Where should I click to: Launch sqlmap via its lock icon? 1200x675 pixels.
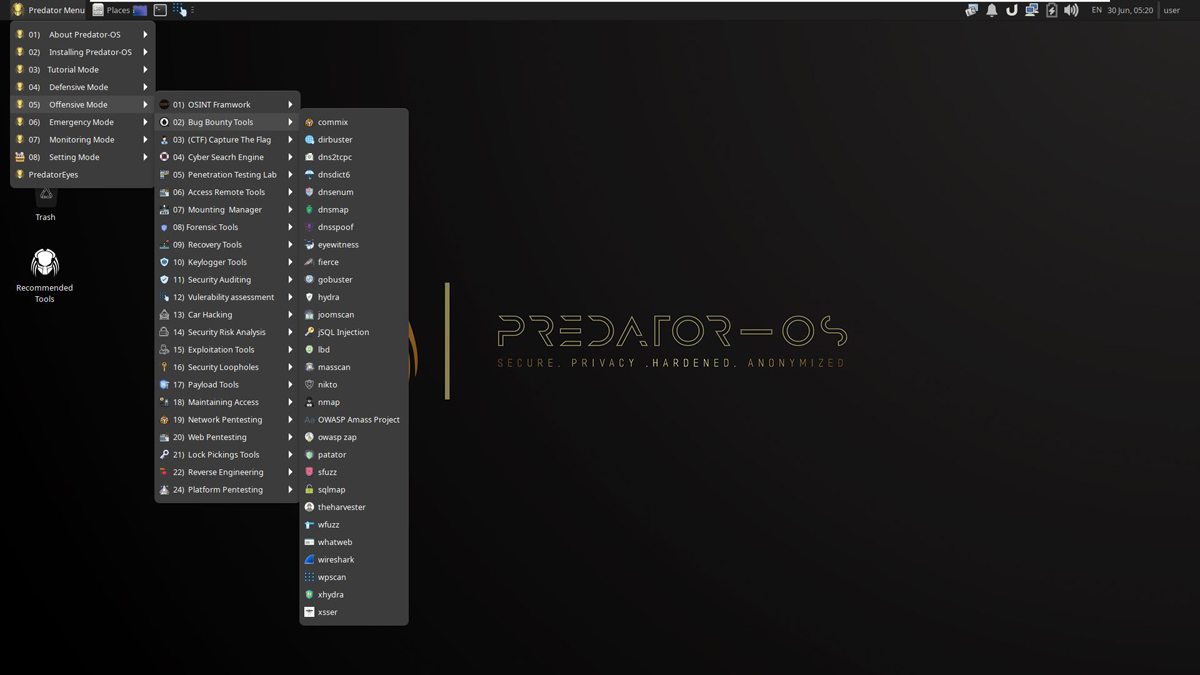point(310,490)
